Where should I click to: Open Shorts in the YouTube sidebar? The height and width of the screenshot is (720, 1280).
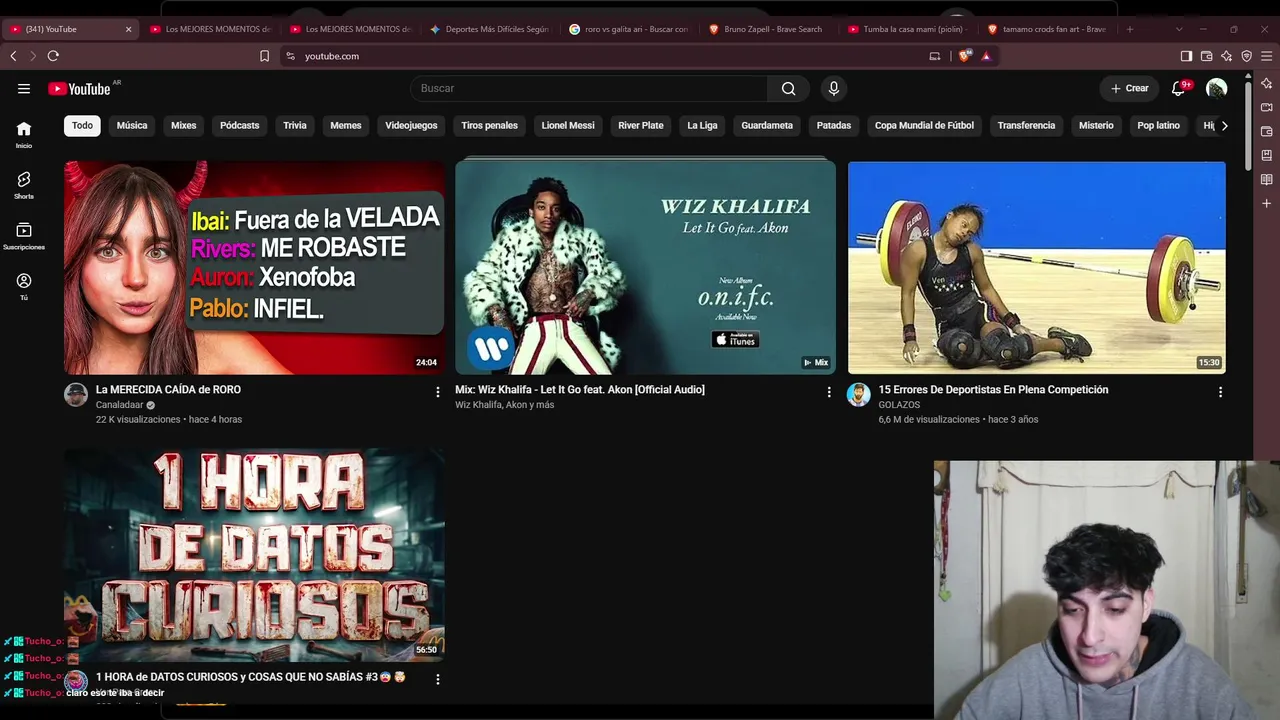[x=24, y=185]
